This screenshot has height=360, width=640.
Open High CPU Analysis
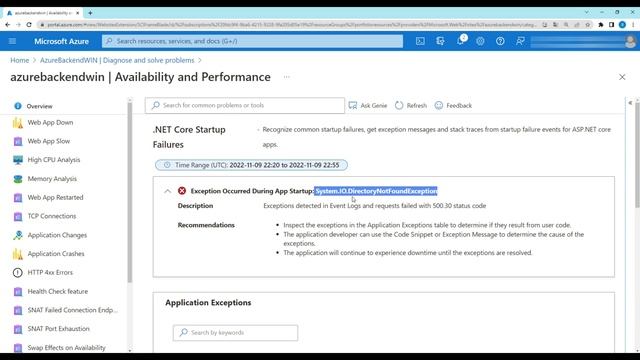(54, 160)
